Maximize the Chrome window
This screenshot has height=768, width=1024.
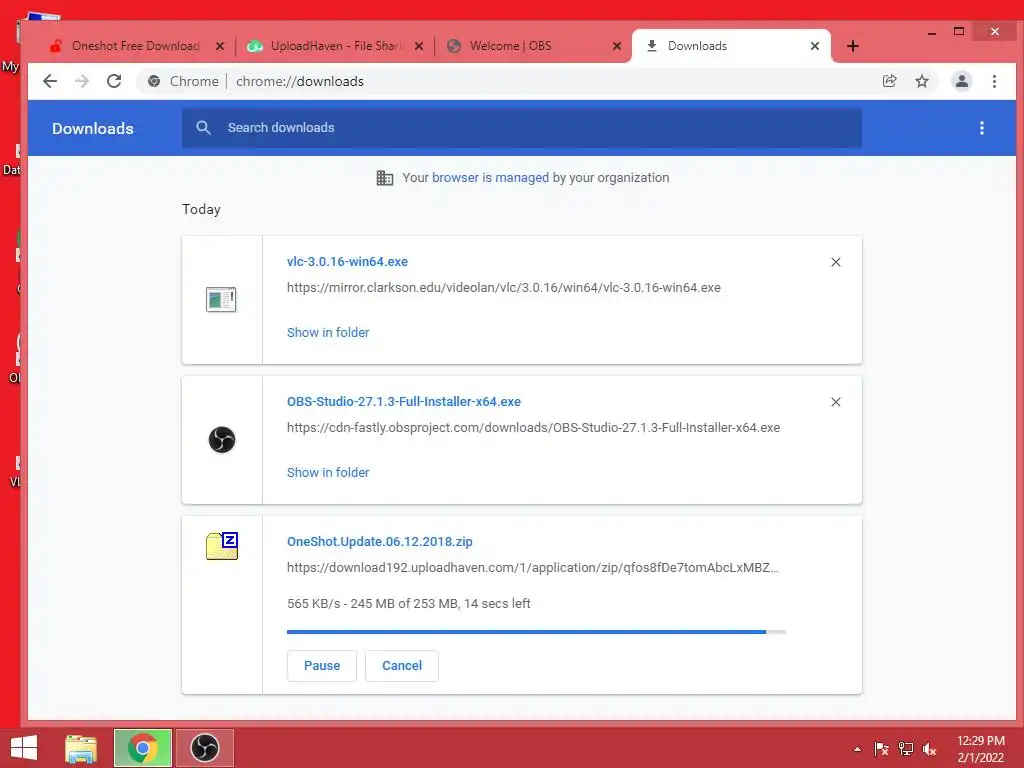[x=959, y=31]
